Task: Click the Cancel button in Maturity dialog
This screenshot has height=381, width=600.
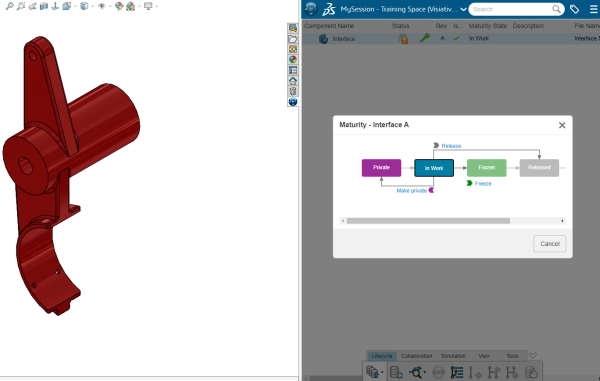Action: pos(549,244)
